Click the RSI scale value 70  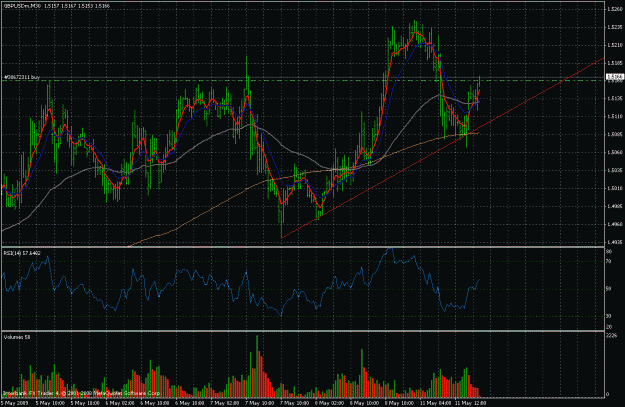pos(609,262)
